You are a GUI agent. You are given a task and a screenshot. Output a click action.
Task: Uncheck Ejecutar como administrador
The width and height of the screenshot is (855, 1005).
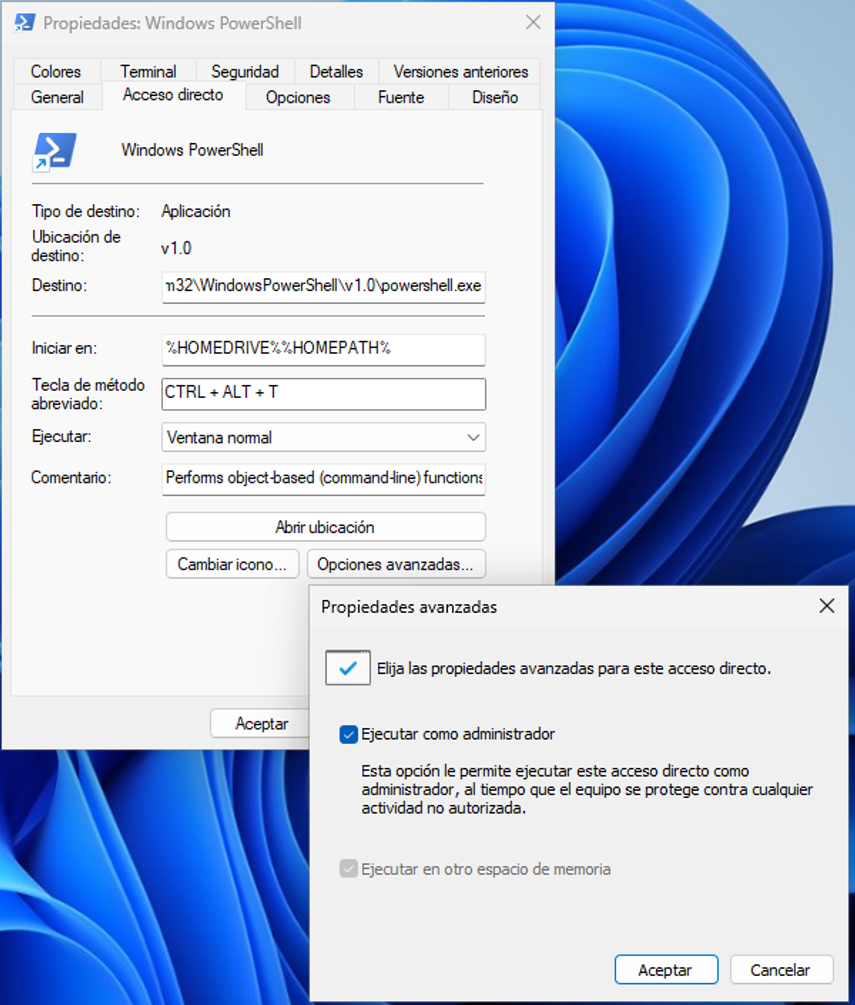coord(349,735)
